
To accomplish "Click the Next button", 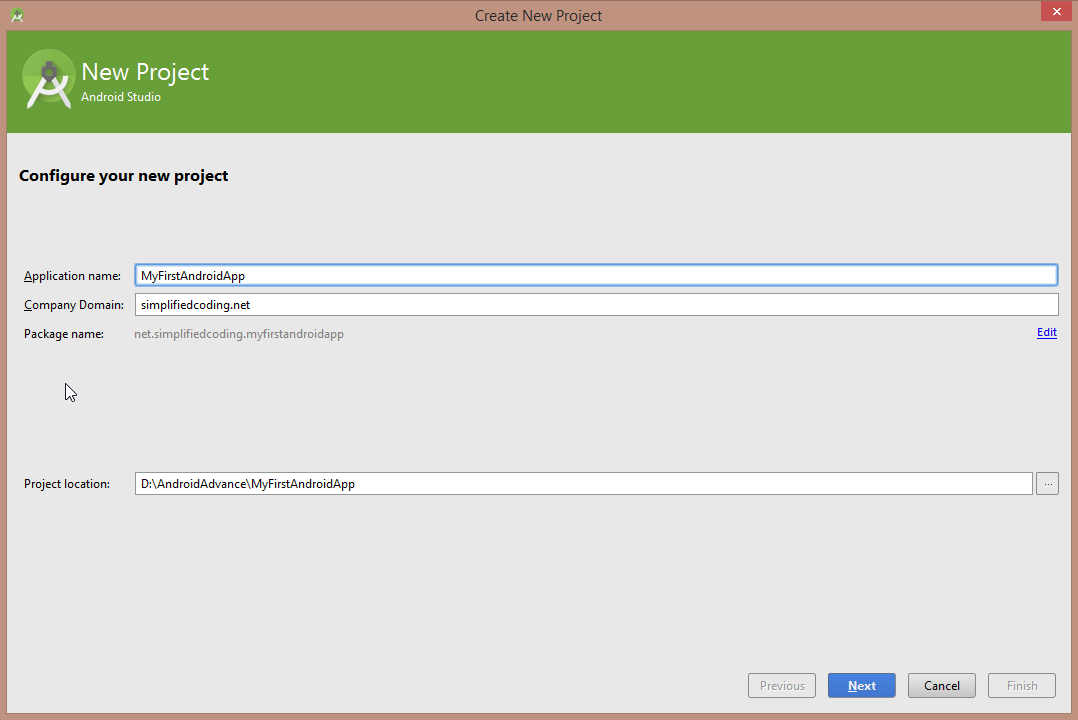I will [x=861, y=686].
